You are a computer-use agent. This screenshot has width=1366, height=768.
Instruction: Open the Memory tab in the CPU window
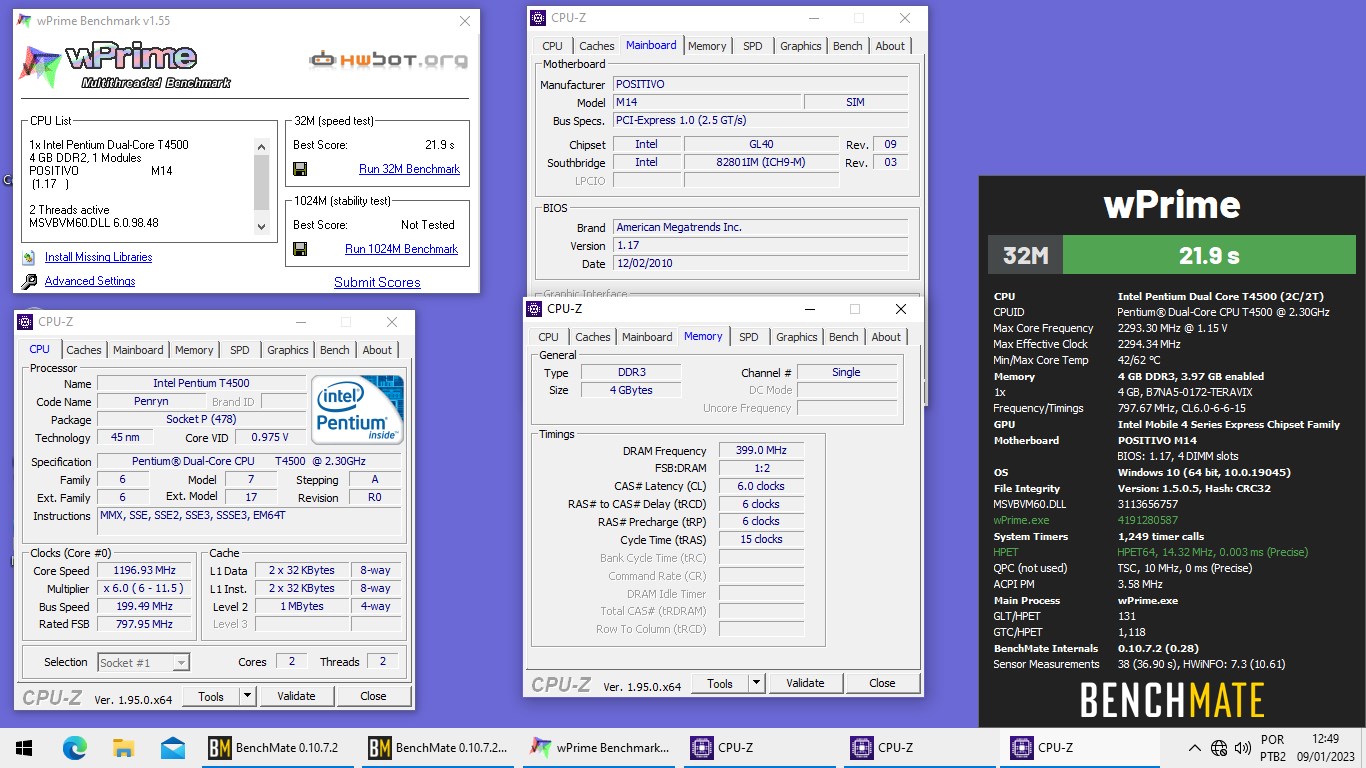(x=194, y=350)
